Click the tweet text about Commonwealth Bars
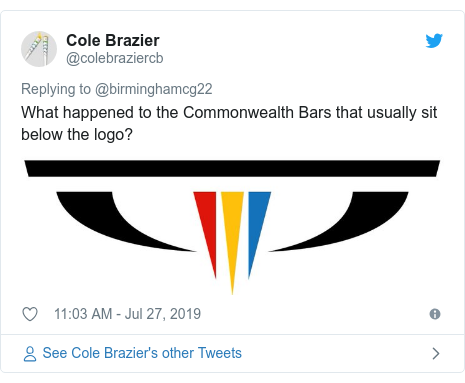 229,123
